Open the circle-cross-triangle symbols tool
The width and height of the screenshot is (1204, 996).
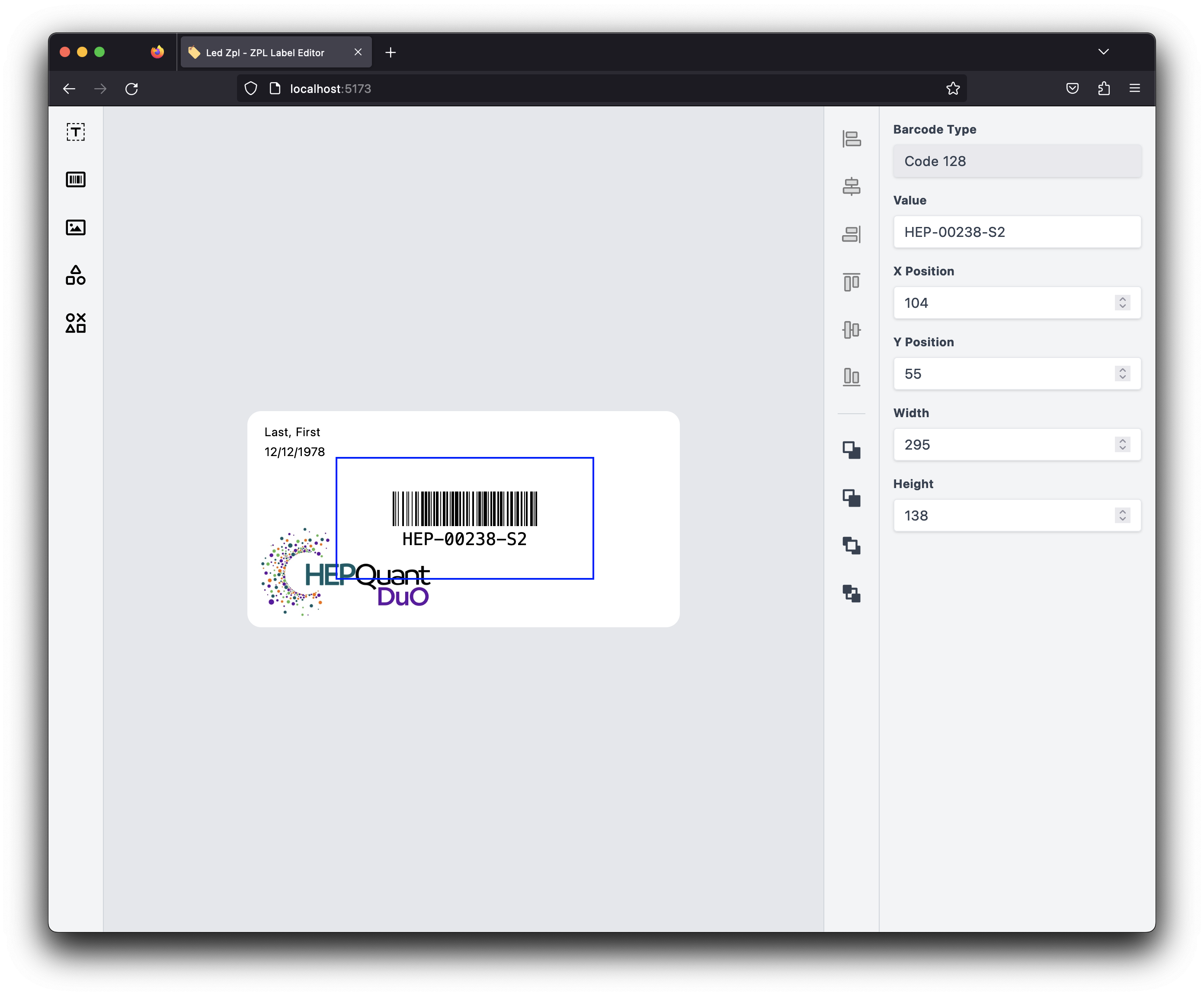(76, 322)
